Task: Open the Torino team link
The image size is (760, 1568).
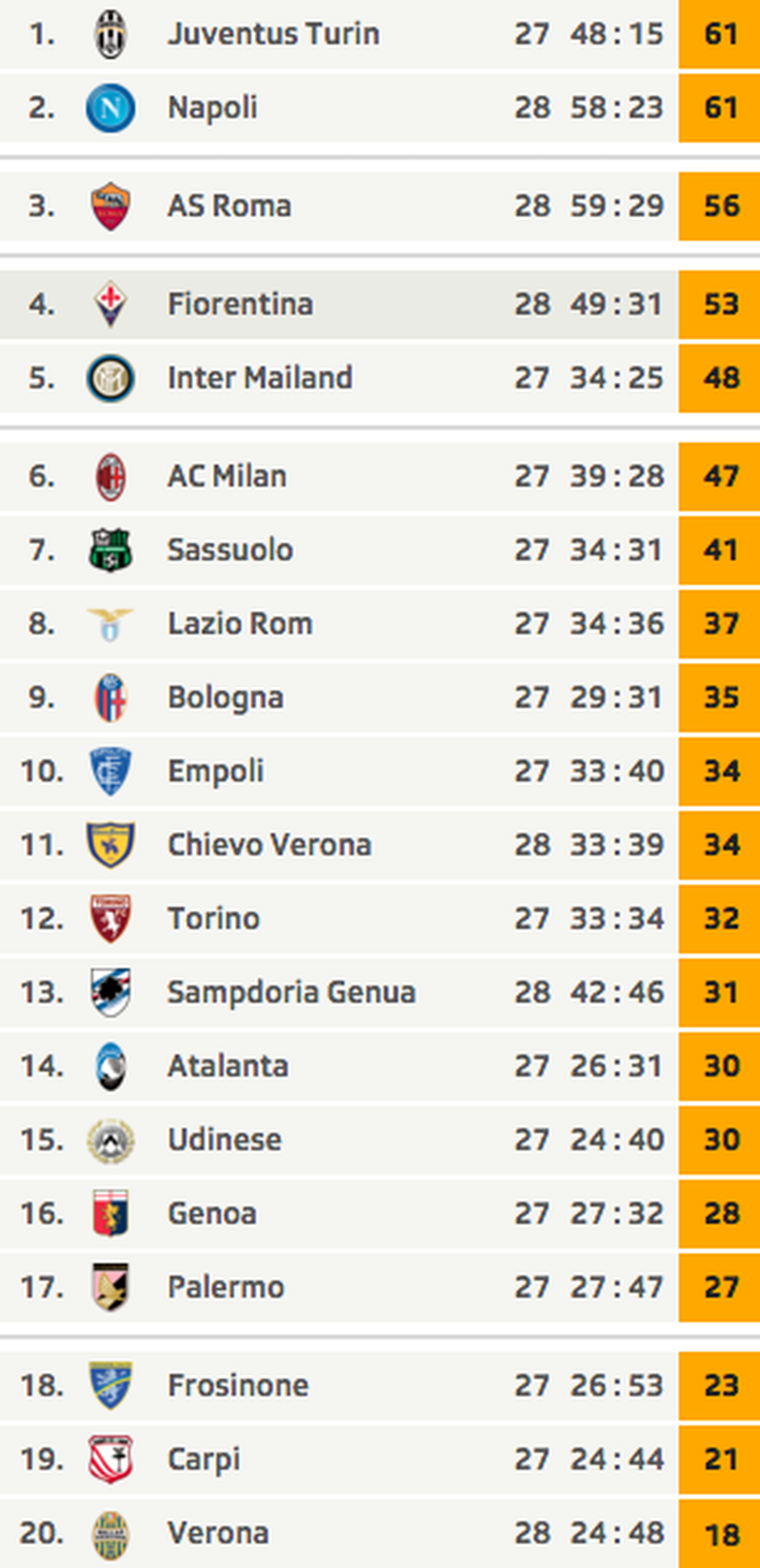Action: click(x=214, y=919)
